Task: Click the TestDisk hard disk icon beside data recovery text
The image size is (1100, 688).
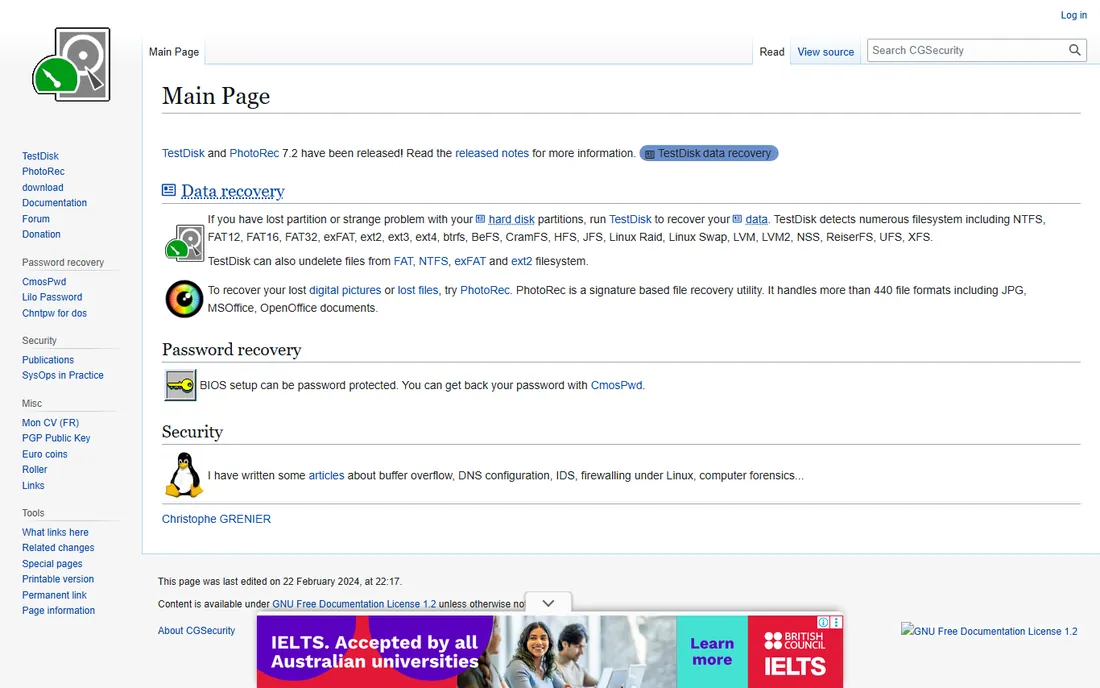Action: coord(184,243)
